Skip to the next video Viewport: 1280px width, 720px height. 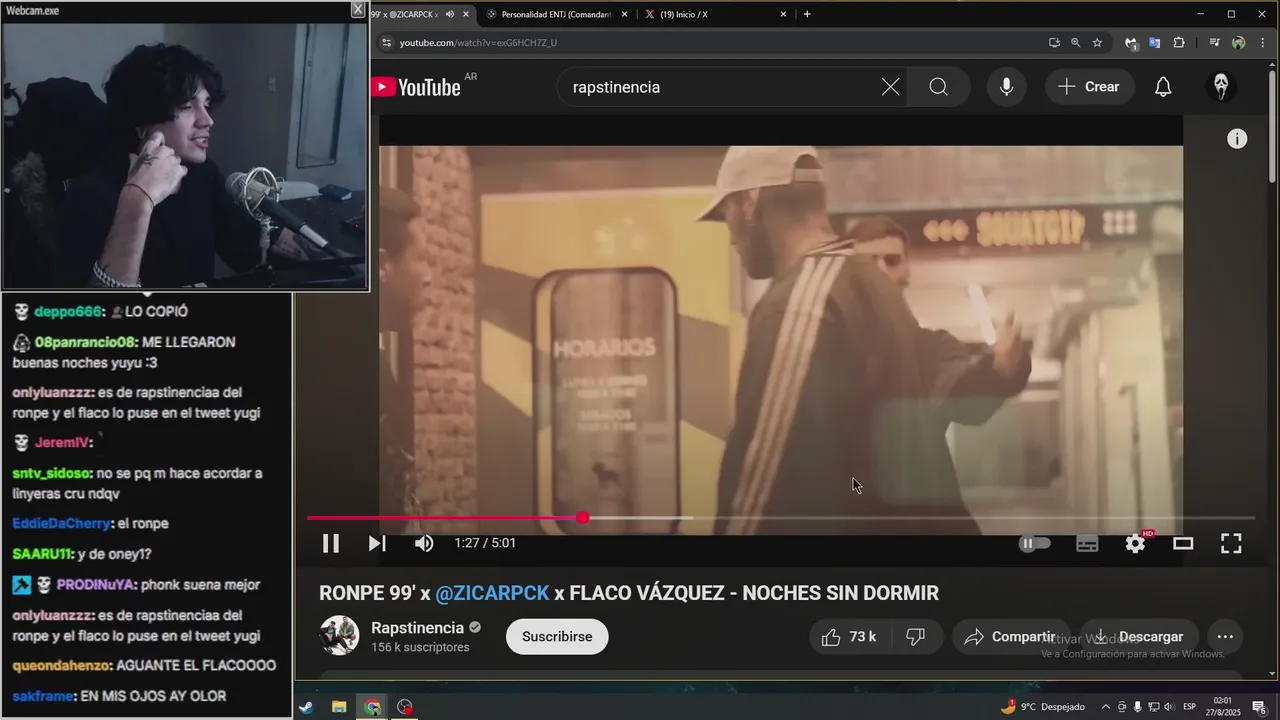377,543
